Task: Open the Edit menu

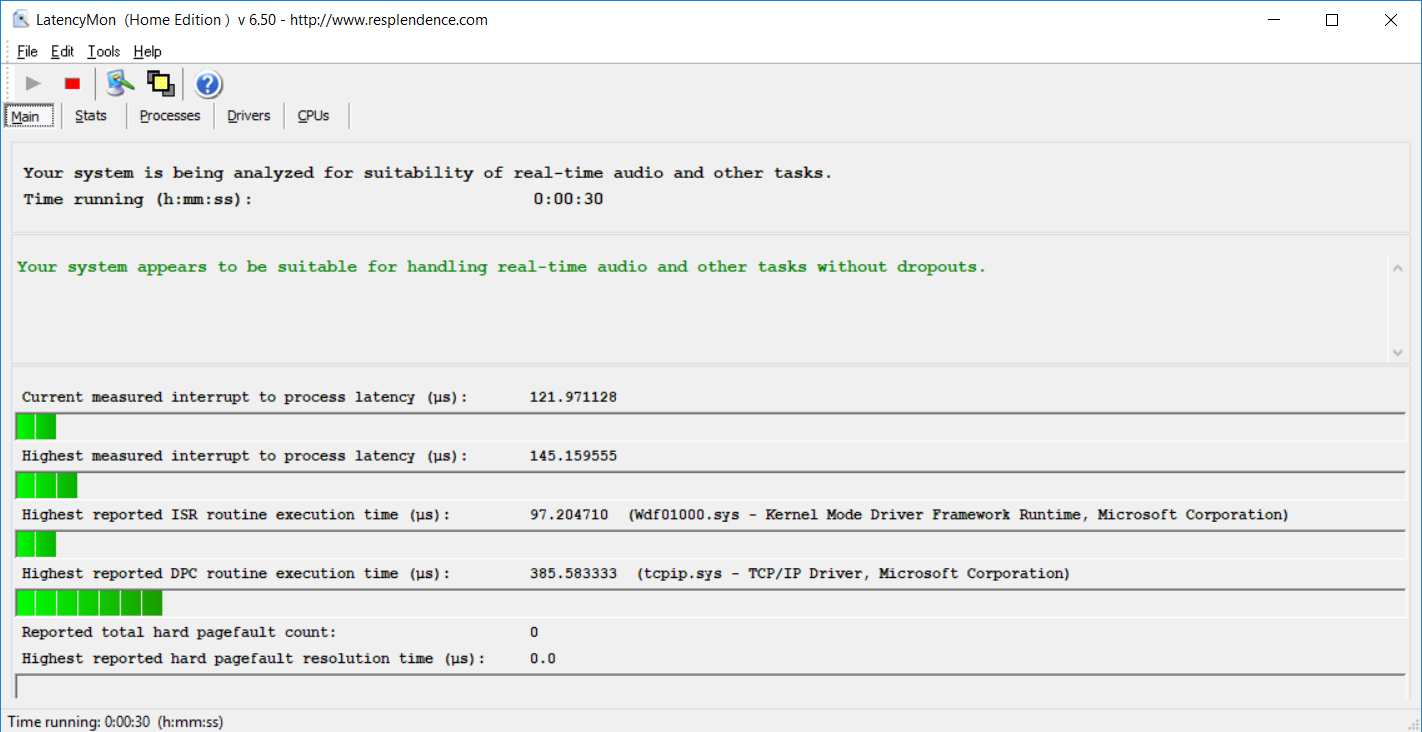Action: 62,52
